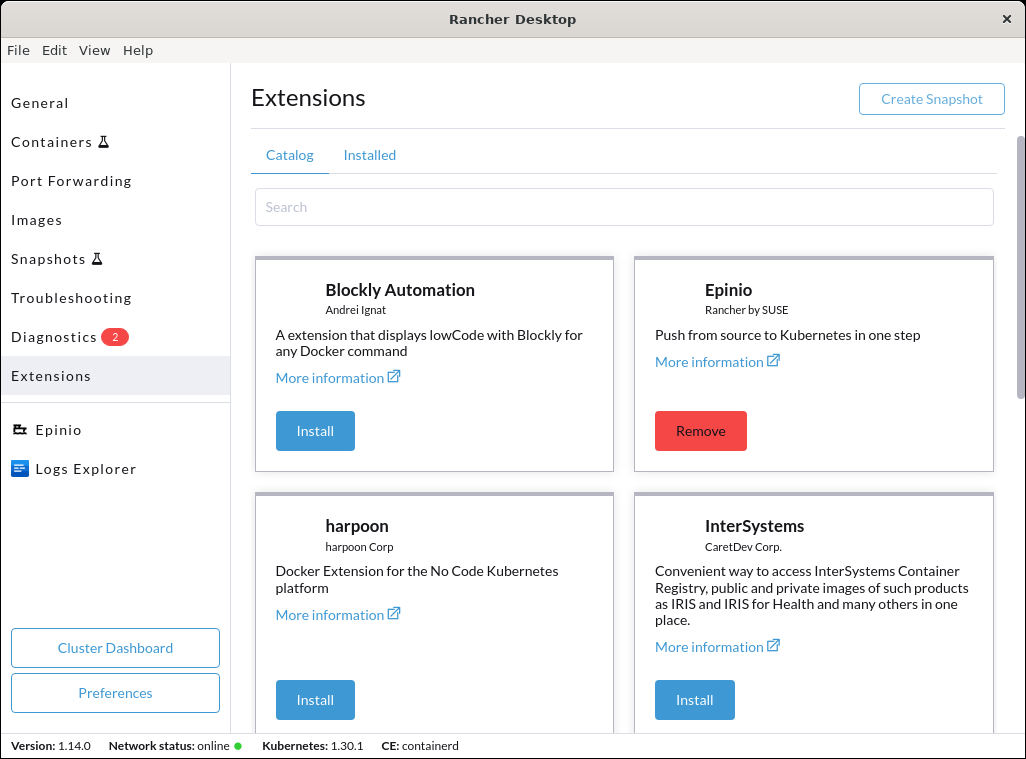Image resolution: width=1026 pixels, height=759 pixels.
Task: Open More information for InterSystems
Action: pyautogui.click(x=717, y=646)
